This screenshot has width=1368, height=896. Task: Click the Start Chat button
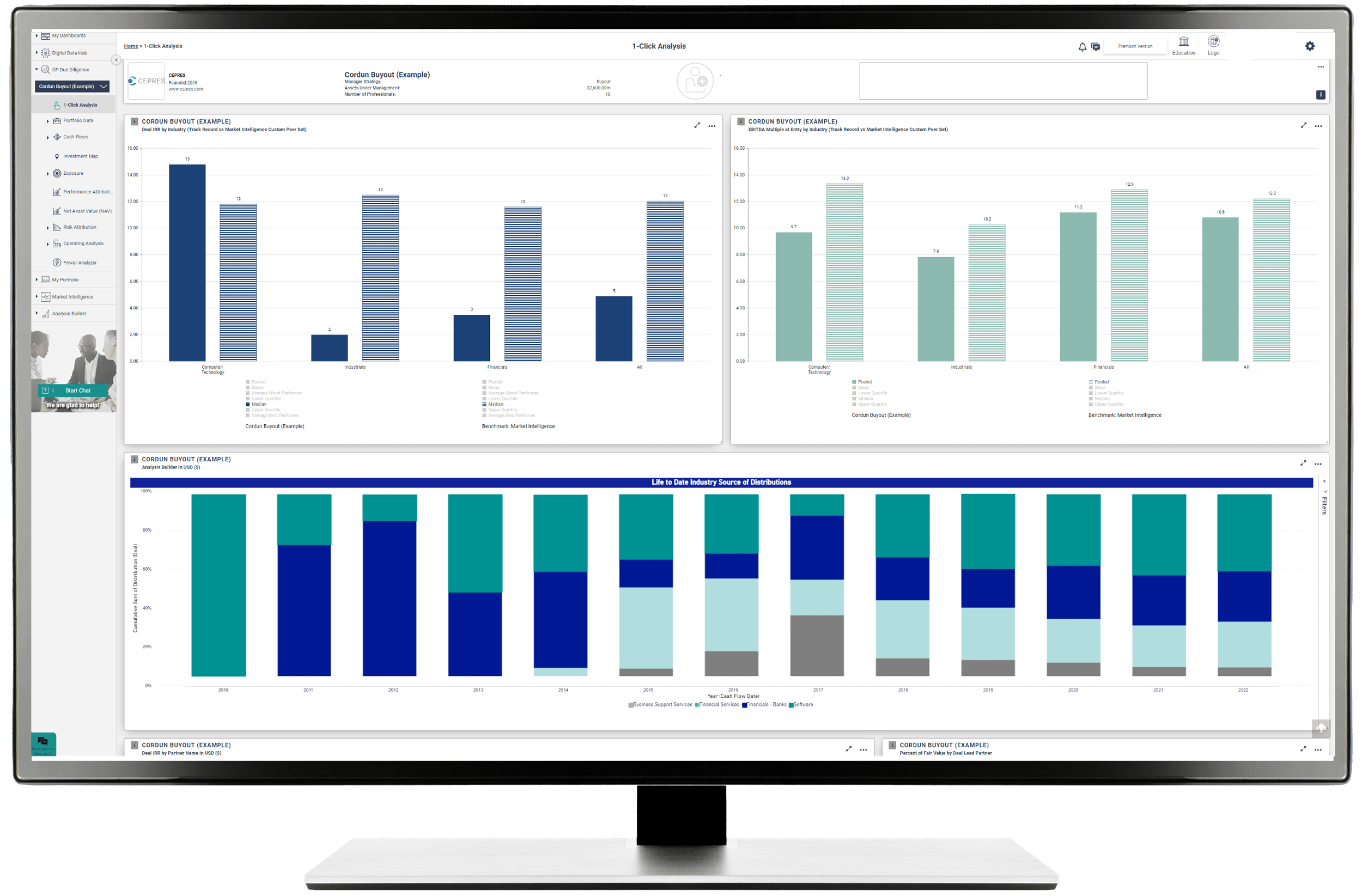tap(74, 390)
